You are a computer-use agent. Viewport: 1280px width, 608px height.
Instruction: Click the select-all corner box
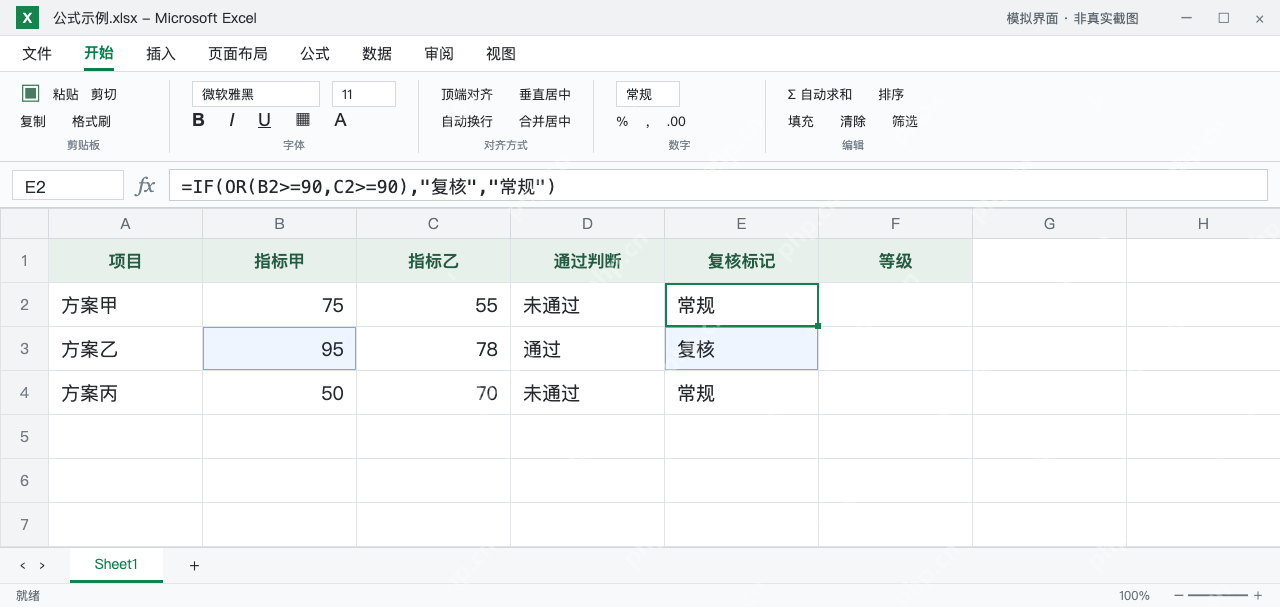(x=24, y=224)
